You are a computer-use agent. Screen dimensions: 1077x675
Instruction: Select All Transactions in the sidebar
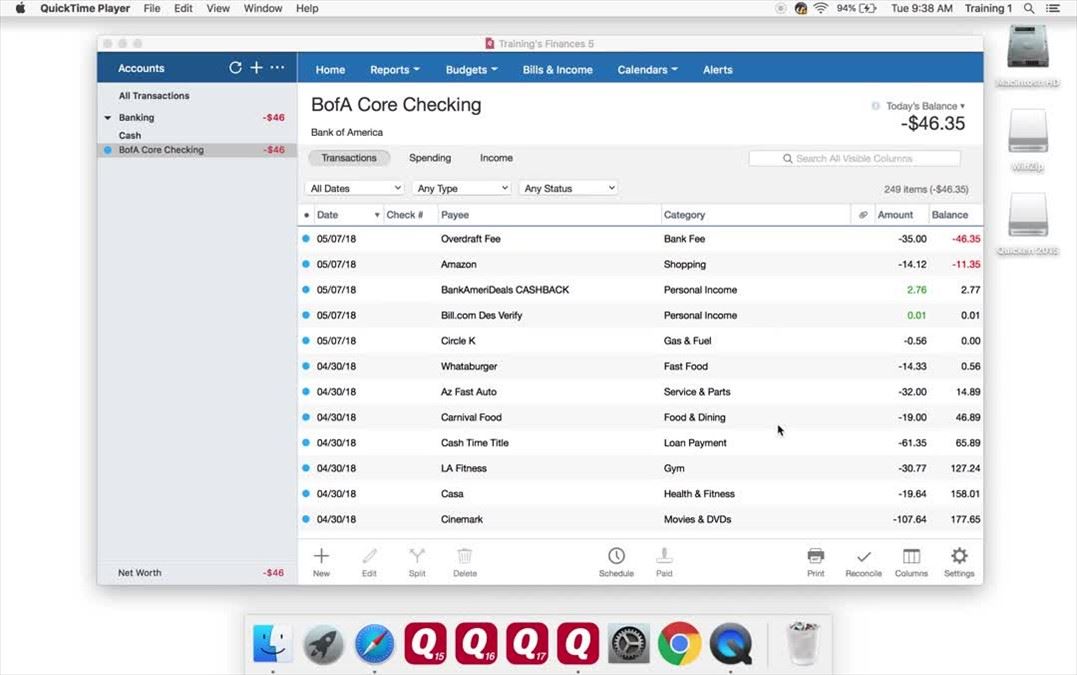coord(154,96)
